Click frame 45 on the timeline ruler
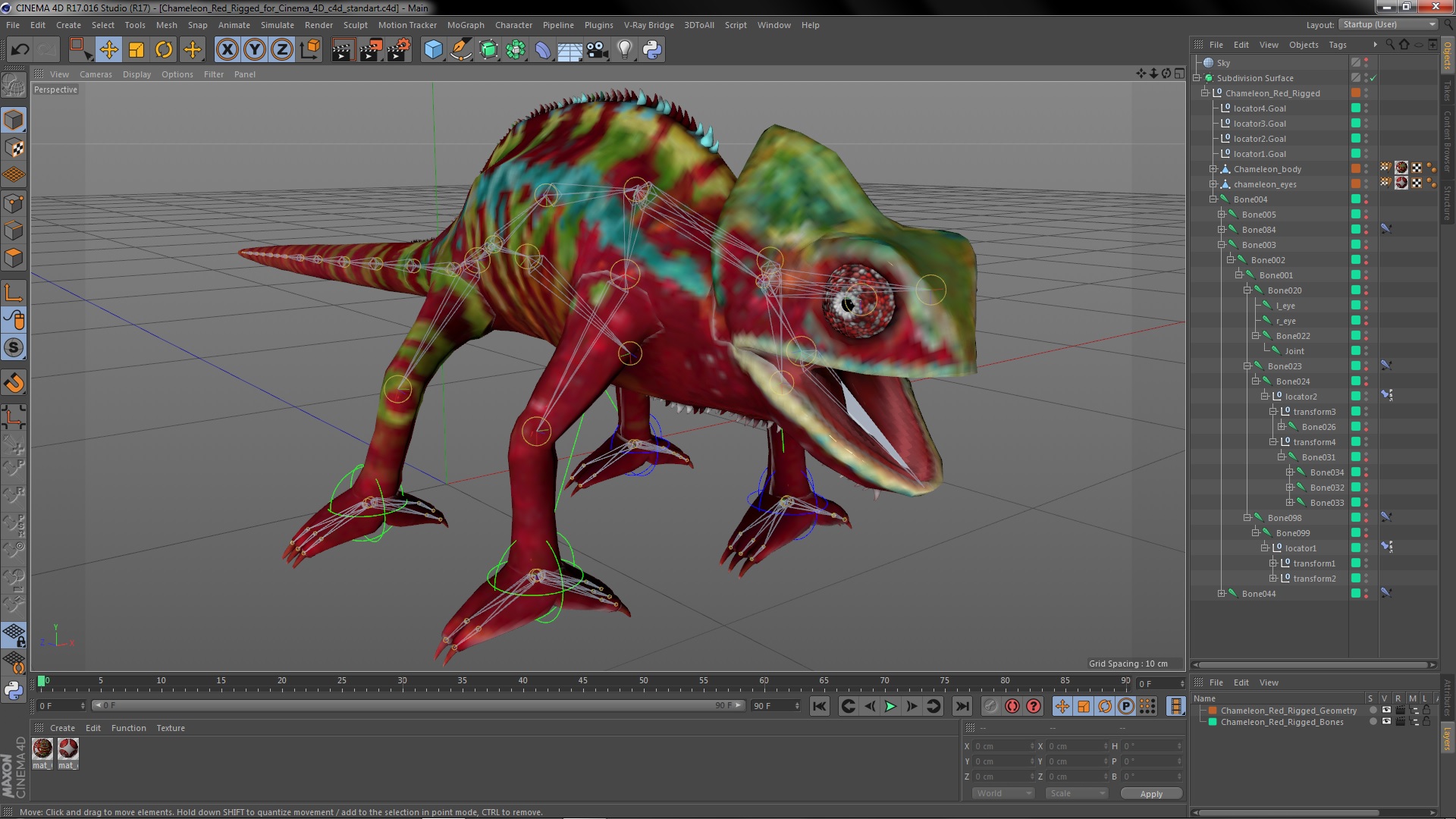This screenshot has height=819, width=1456. 582,681
